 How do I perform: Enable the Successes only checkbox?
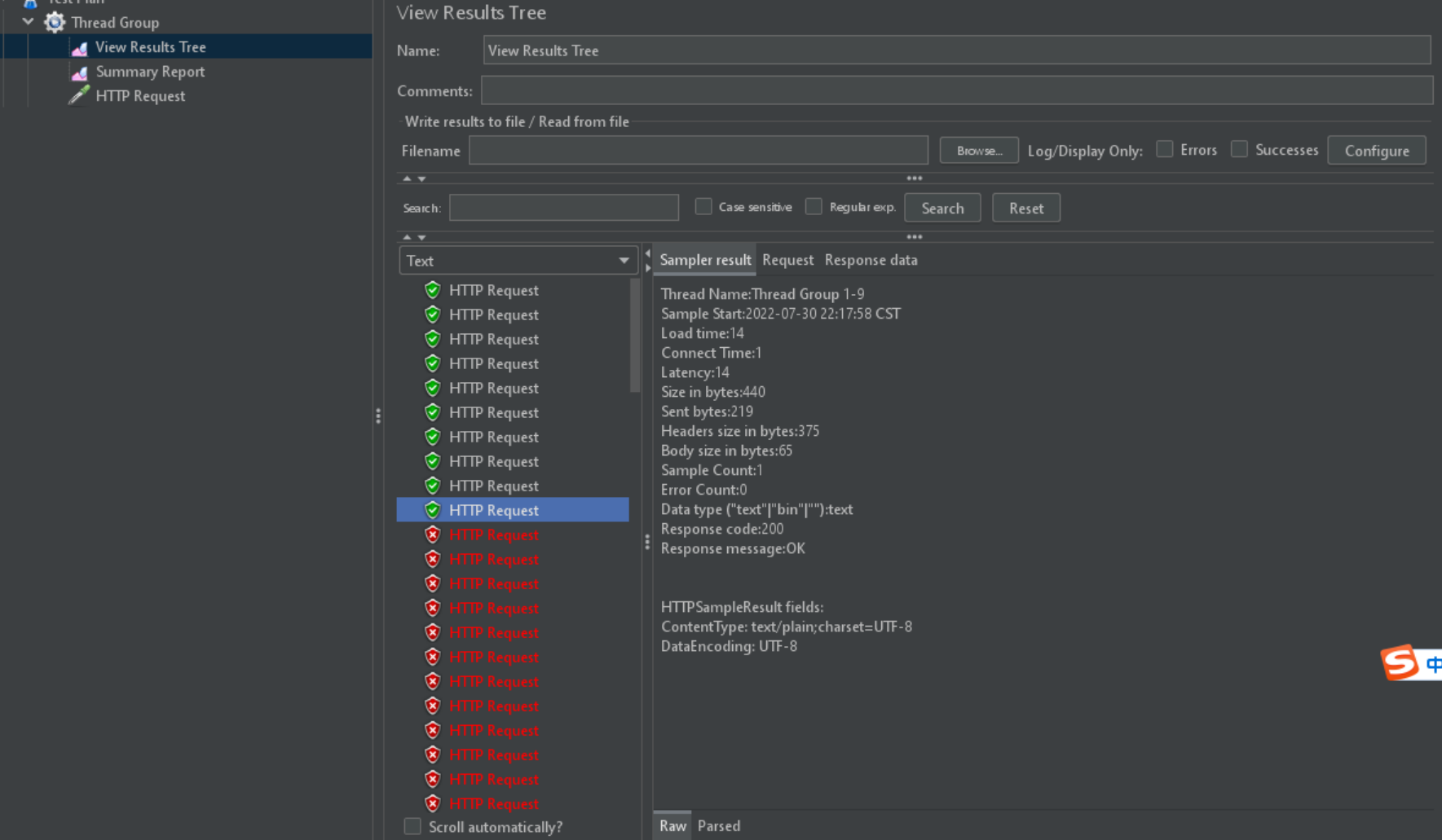point(1239,149)
